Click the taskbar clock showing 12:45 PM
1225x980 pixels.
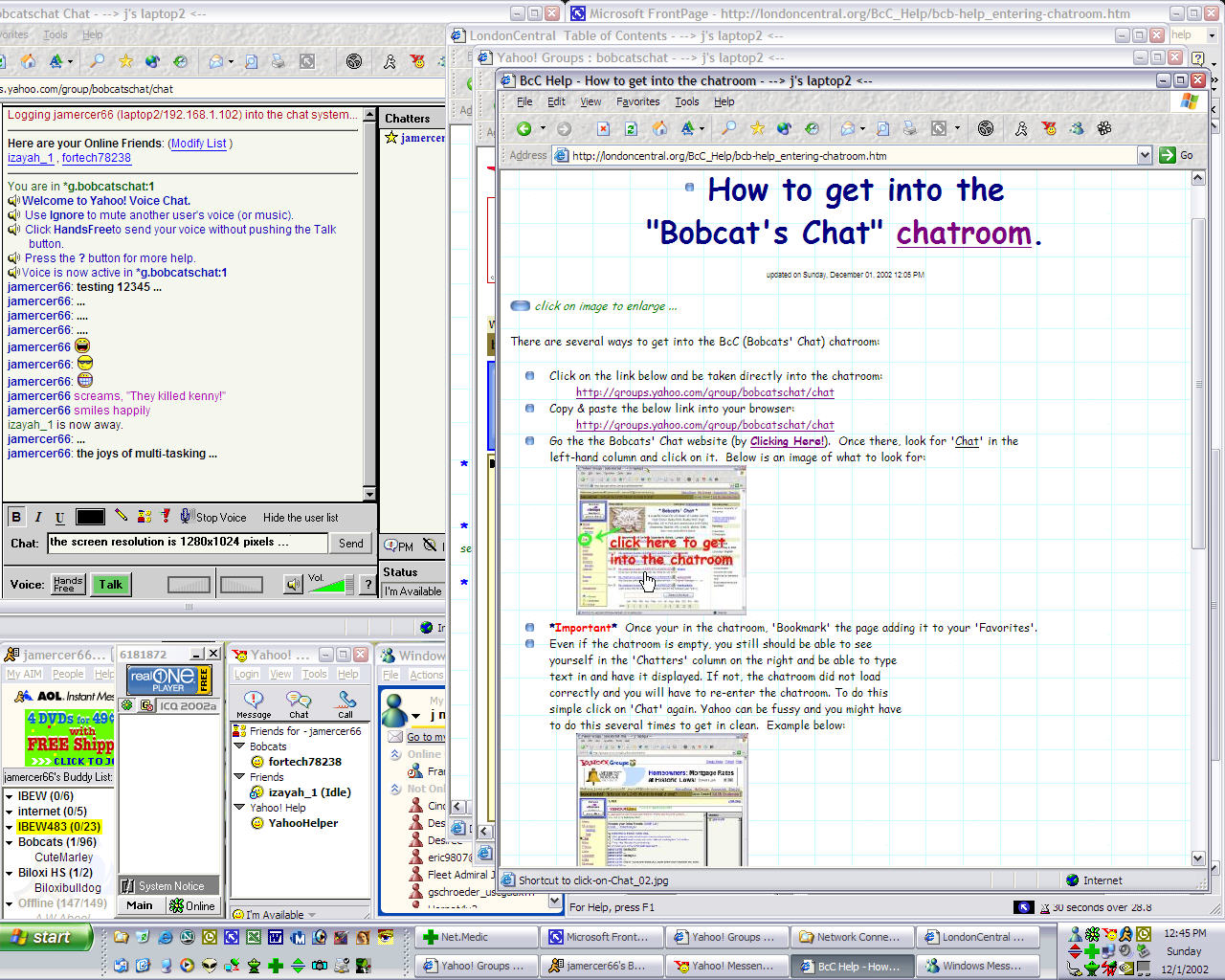1185,933
